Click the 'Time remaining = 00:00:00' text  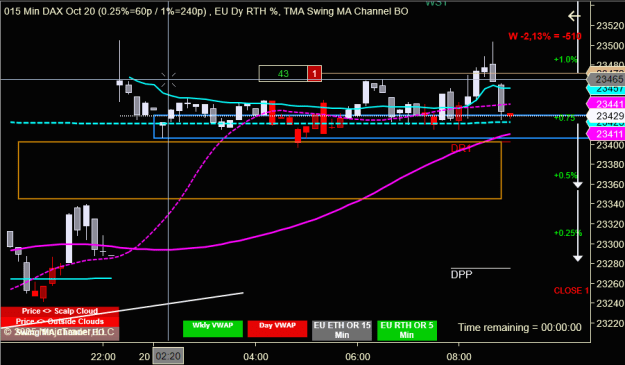coord(520,328)
